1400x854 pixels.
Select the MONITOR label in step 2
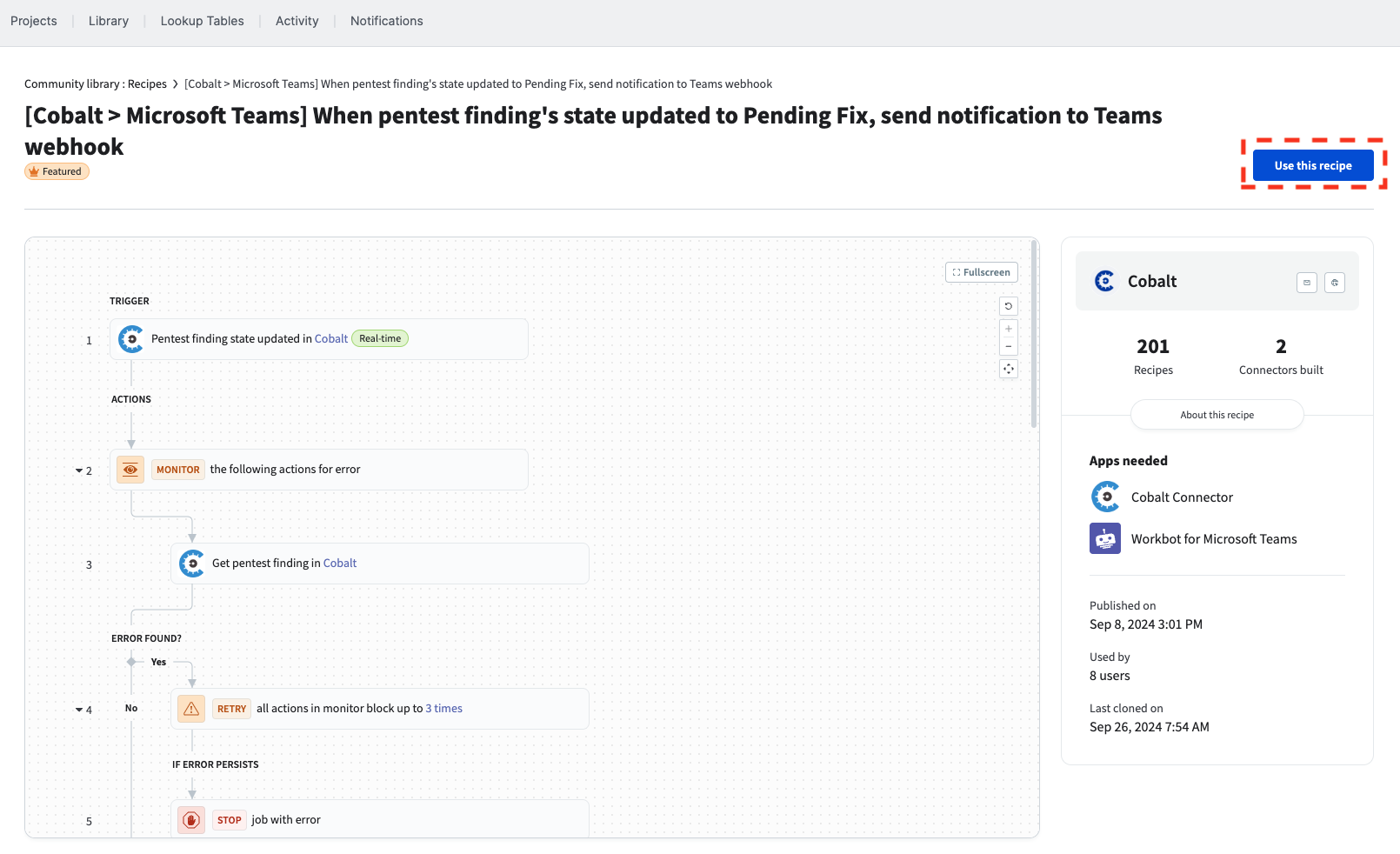tap(178, 470)
